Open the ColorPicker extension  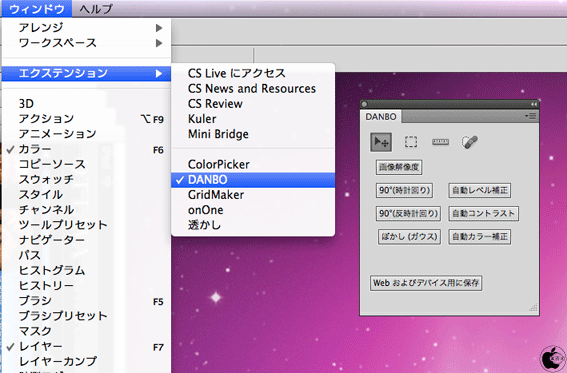253,164
